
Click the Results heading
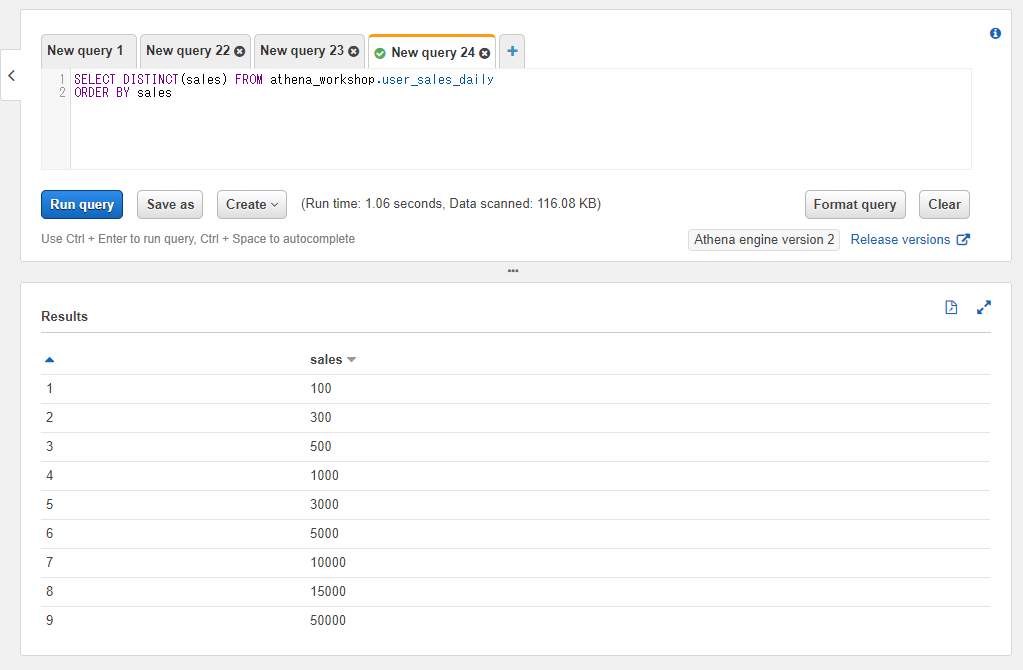(x=64, y=316)
